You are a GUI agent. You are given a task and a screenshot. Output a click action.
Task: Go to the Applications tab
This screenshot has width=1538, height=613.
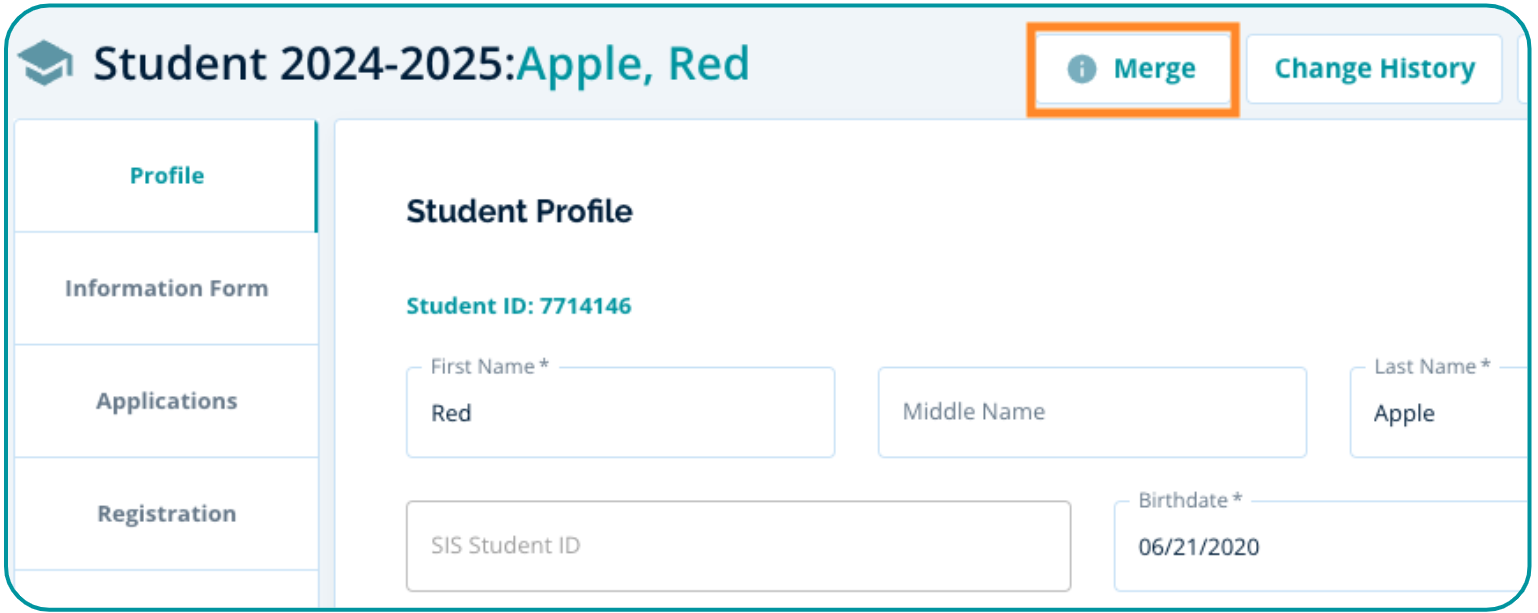tap(166, 401)
